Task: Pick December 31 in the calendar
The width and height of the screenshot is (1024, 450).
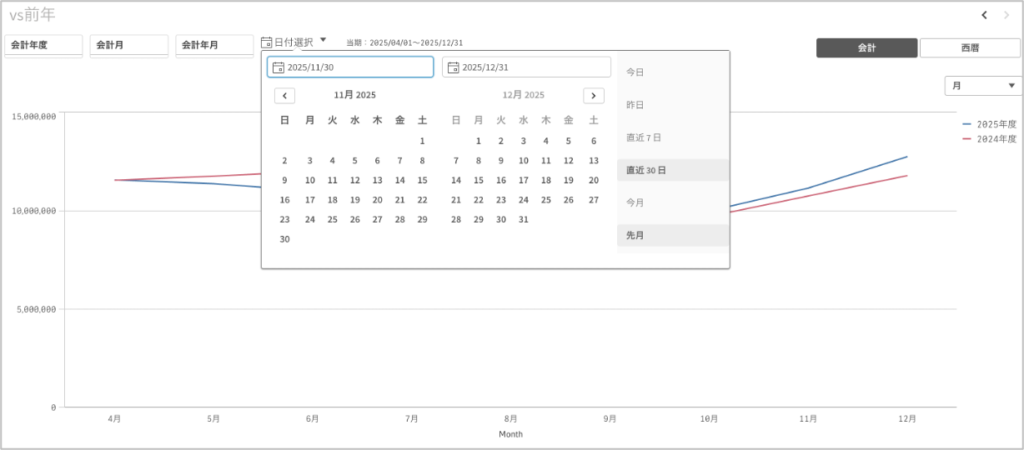Action: (x=522, y=219)
